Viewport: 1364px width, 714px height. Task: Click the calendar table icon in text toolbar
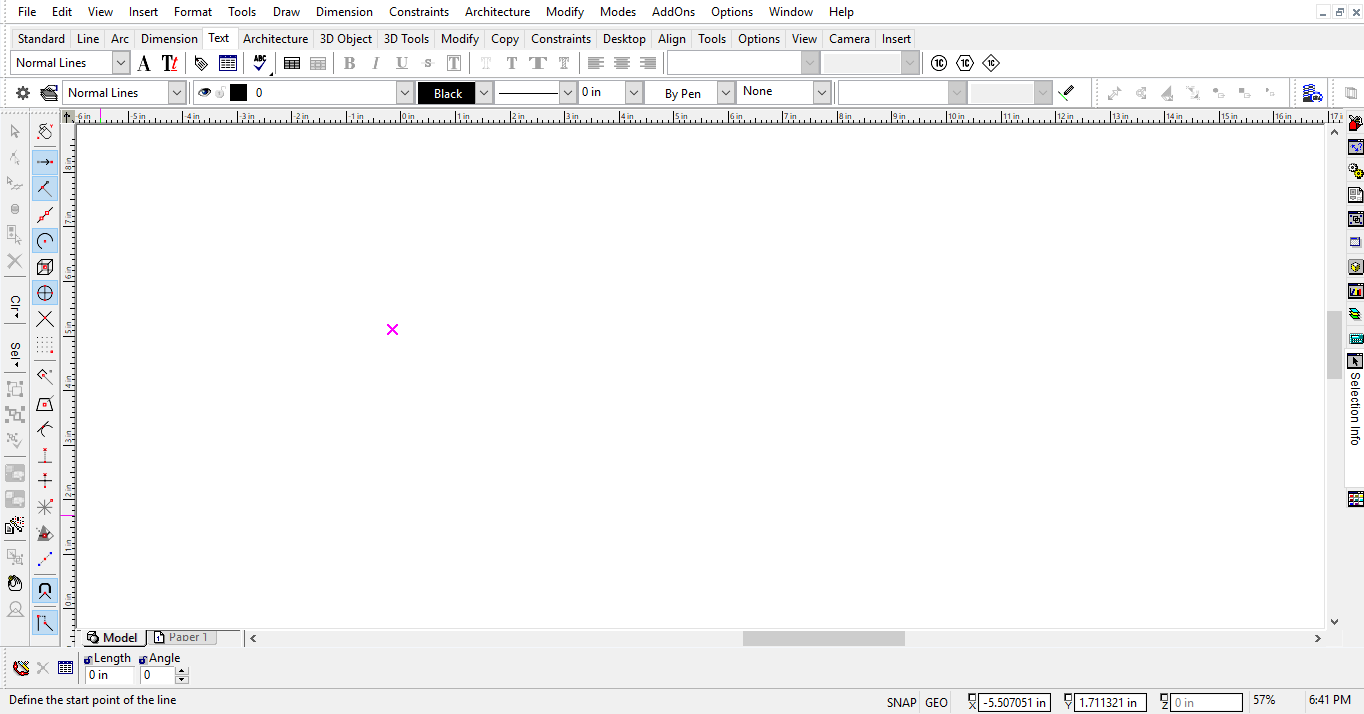pos(228,63)
